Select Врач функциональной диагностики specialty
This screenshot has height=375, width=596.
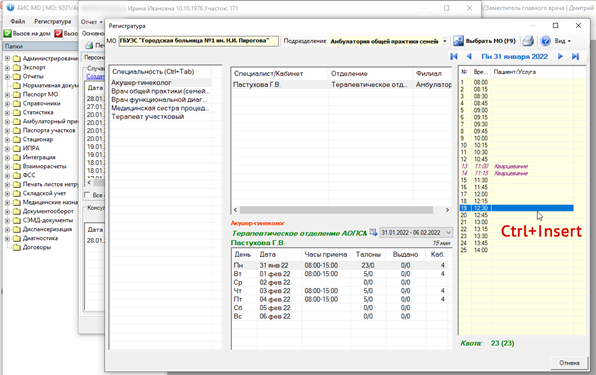coord(161,100)
